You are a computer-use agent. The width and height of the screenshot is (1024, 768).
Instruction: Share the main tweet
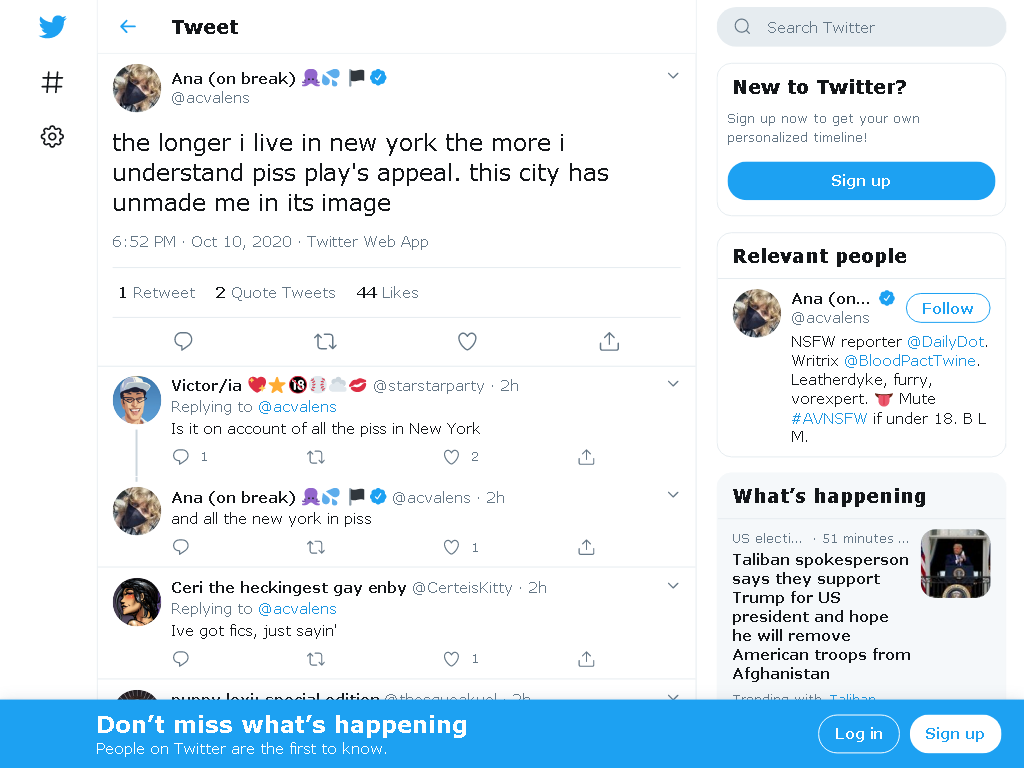click(609, 342)
